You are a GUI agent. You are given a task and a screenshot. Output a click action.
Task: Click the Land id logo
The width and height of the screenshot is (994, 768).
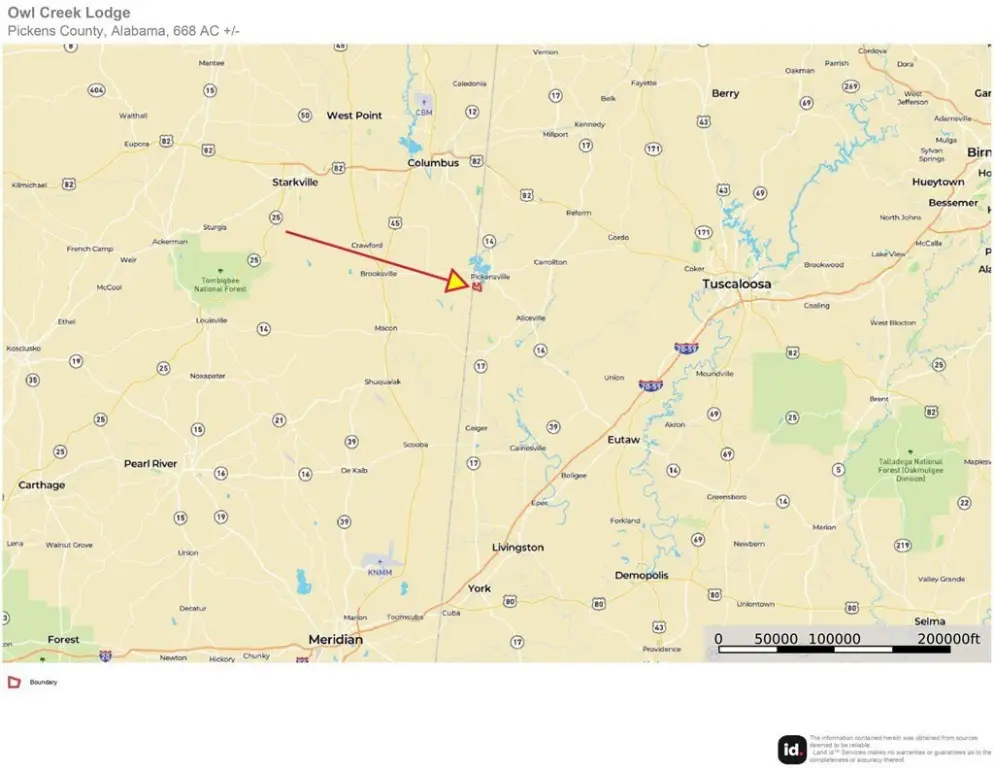coord(792,750)
